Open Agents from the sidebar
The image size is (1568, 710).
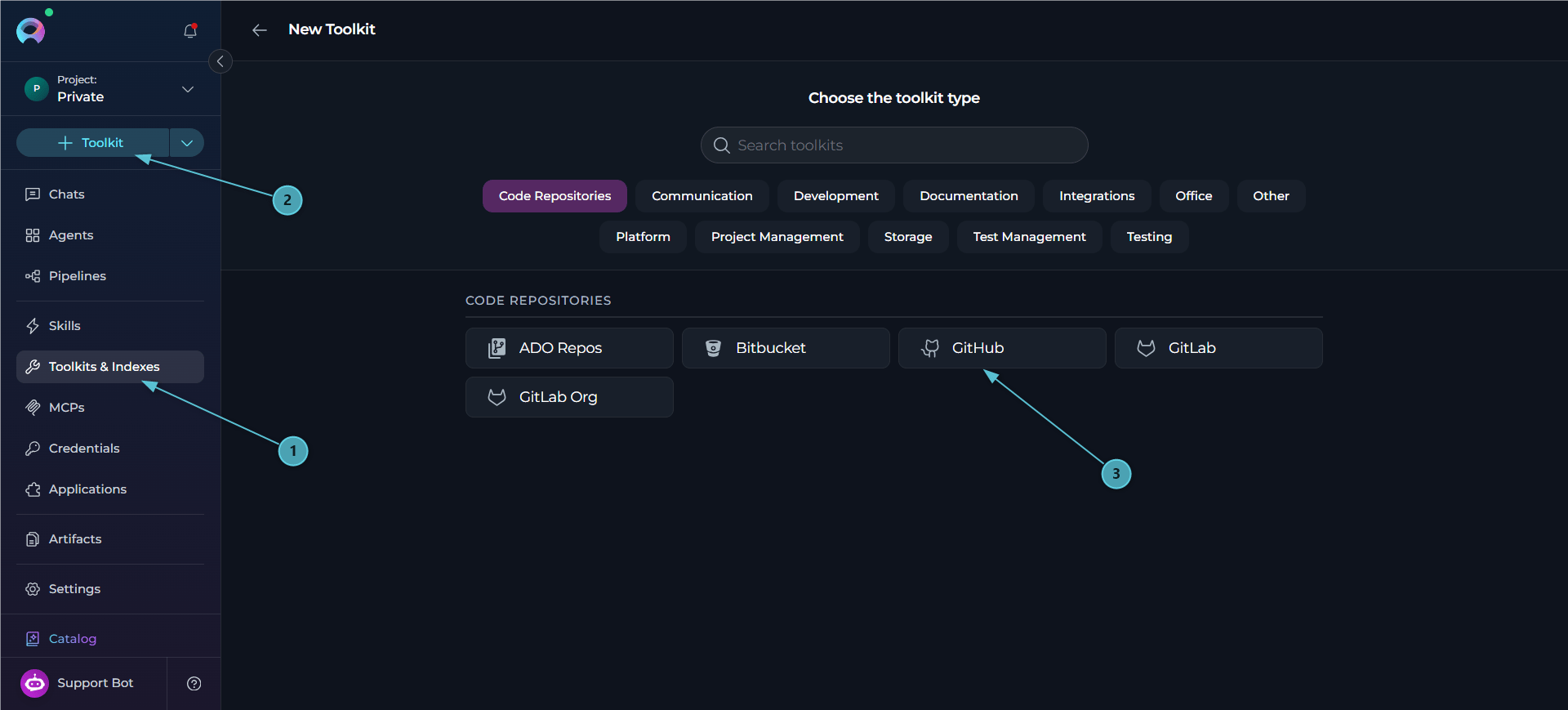(110, 235)
